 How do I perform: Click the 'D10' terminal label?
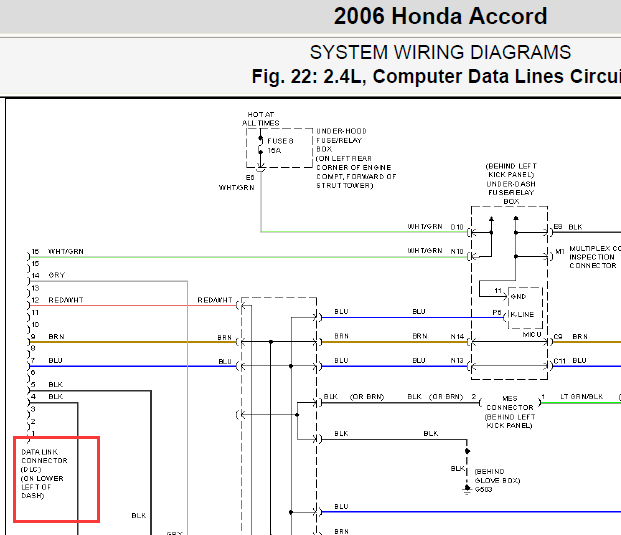point(457,227)
